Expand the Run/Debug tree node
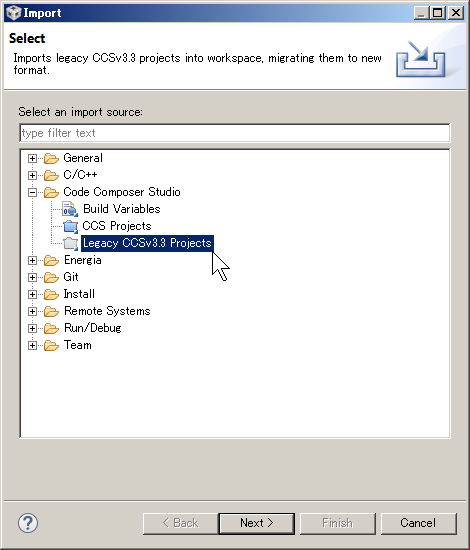This screenshot has width=470, height=550. pos(32,328)
